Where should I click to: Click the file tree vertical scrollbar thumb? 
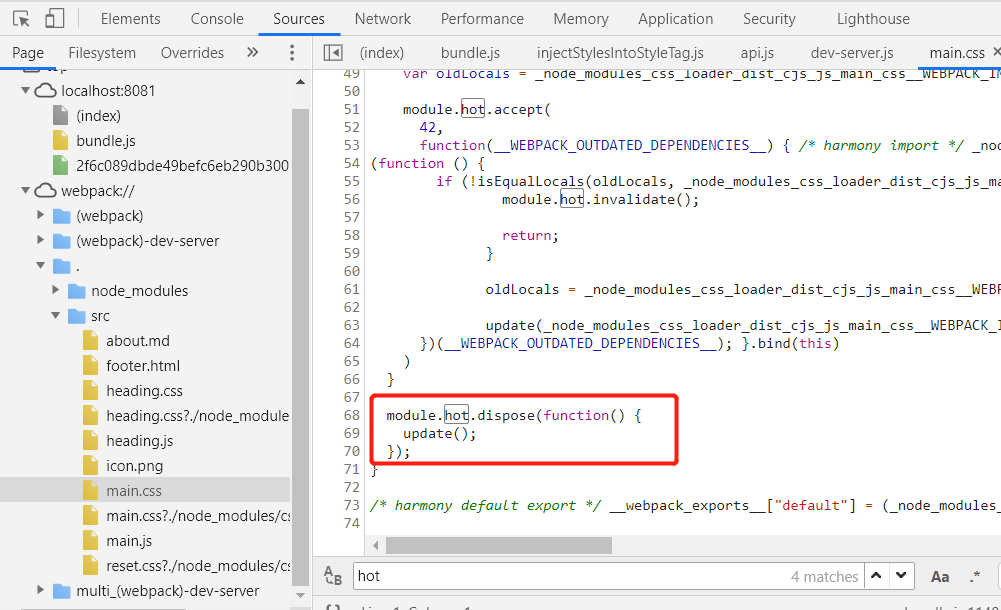[x=300, y=346]
